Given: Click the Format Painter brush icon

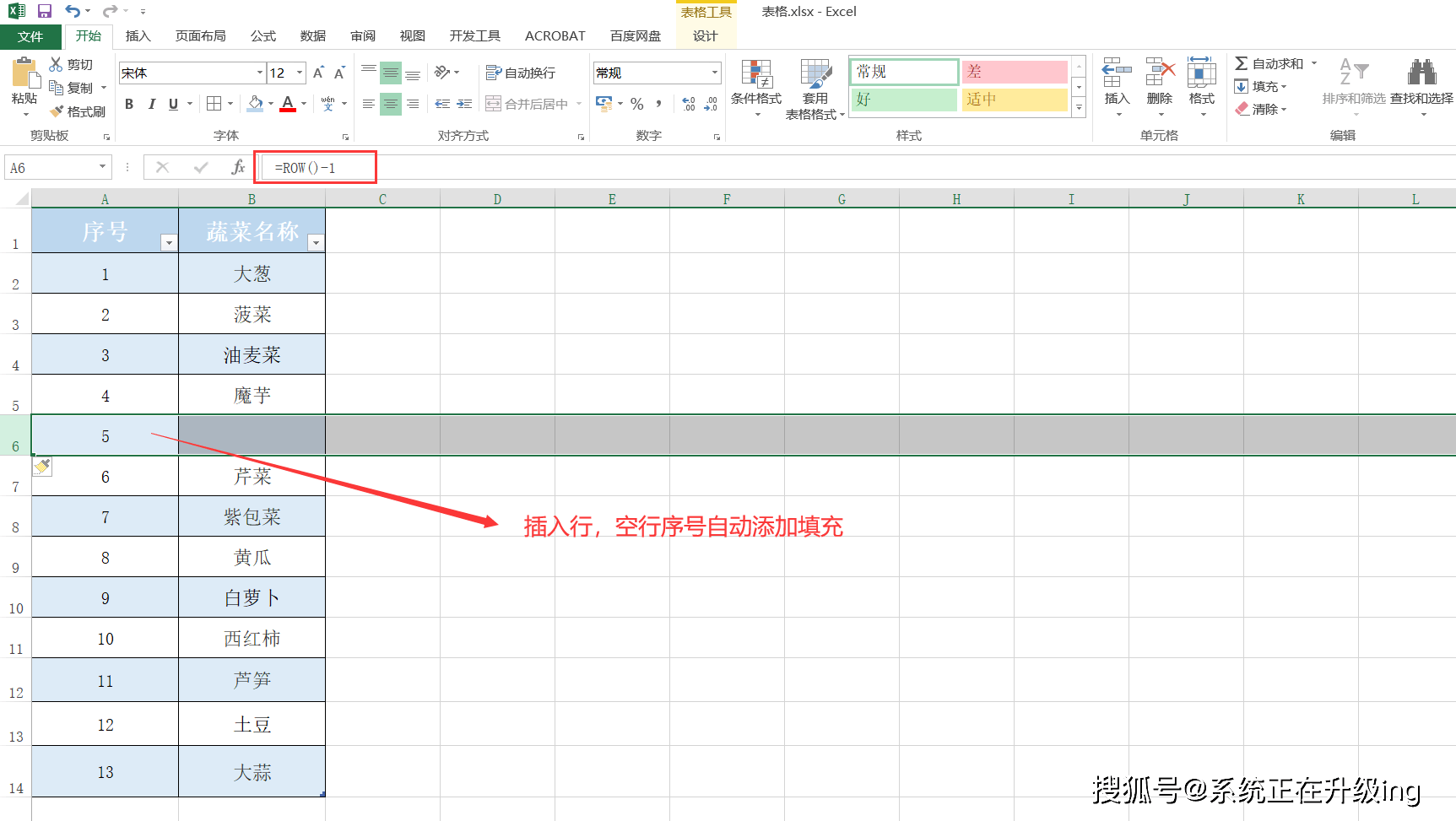Looking at the screenshot, I should 57,111.
